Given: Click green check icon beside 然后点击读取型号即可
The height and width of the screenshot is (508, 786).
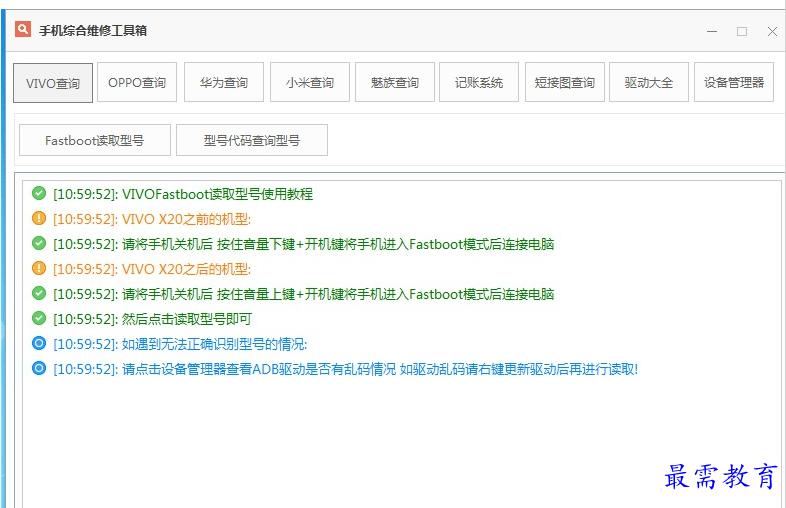Looking at the screenshot, I should click(x=39, y=318).
